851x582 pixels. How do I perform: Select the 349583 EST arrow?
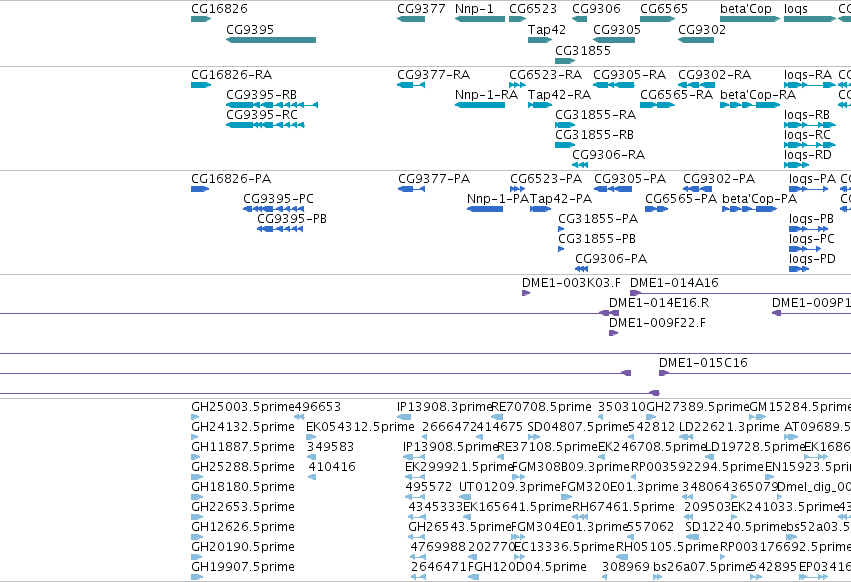pyautogui.click(x=312, y=457)
